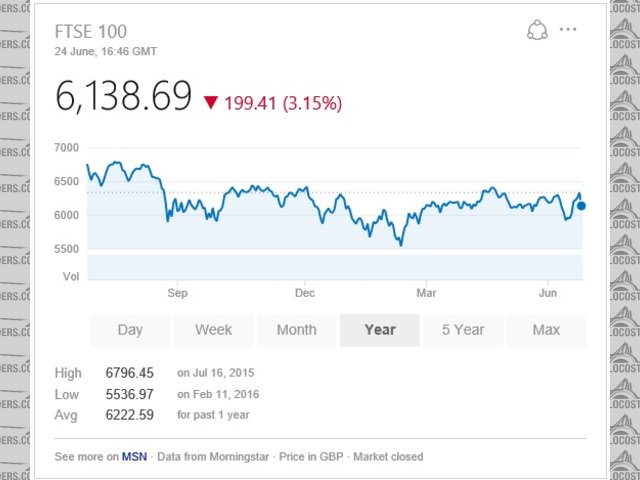
Task: Click the 199.41 (3.15%) change value
Action: pos(283,102)
